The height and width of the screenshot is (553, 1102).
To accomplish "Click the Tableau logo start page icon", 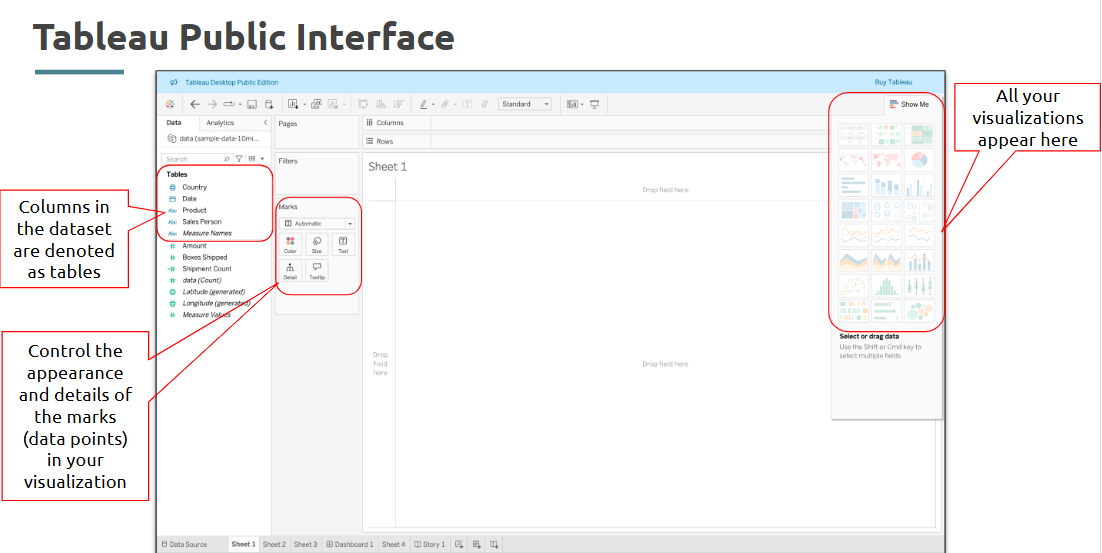I will (170, 104).
